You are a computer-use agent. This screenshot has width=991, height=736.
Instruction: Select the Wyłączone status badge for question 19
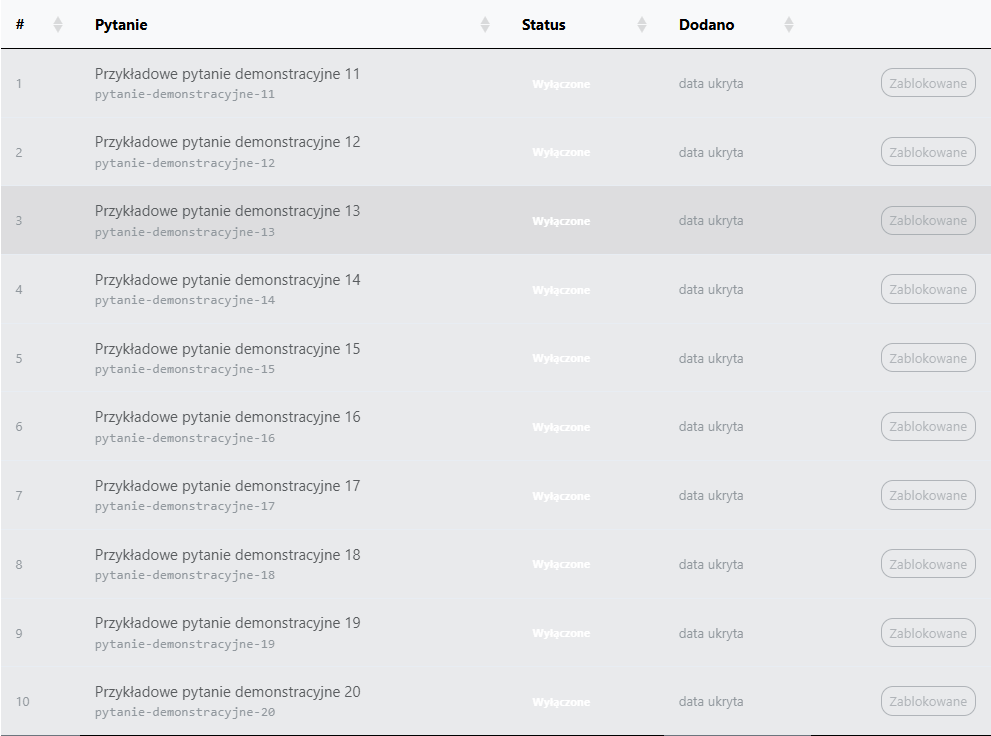(x=561, y=633)
